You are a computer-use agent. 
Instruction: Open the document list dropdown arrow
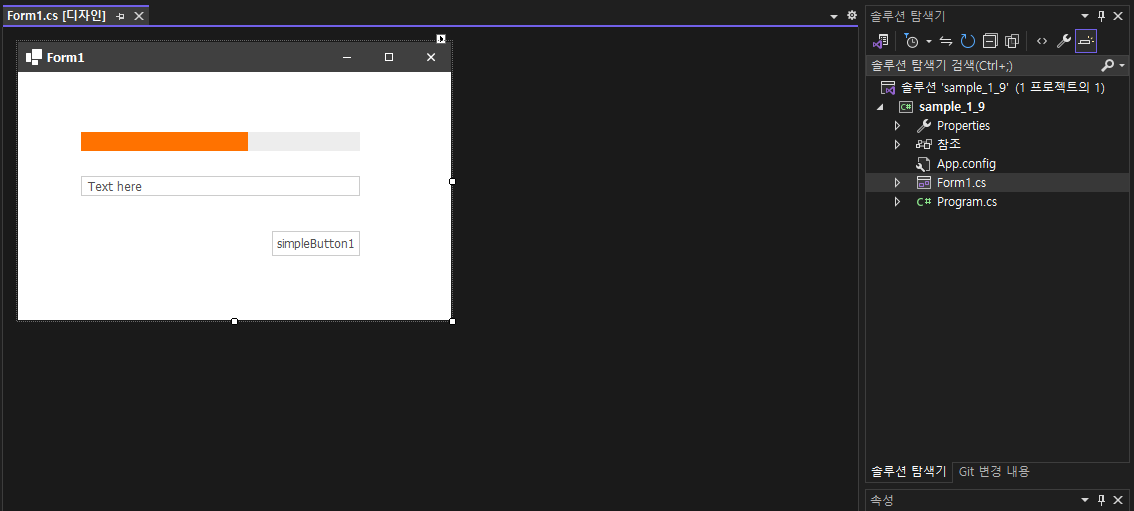coord(834,16)
